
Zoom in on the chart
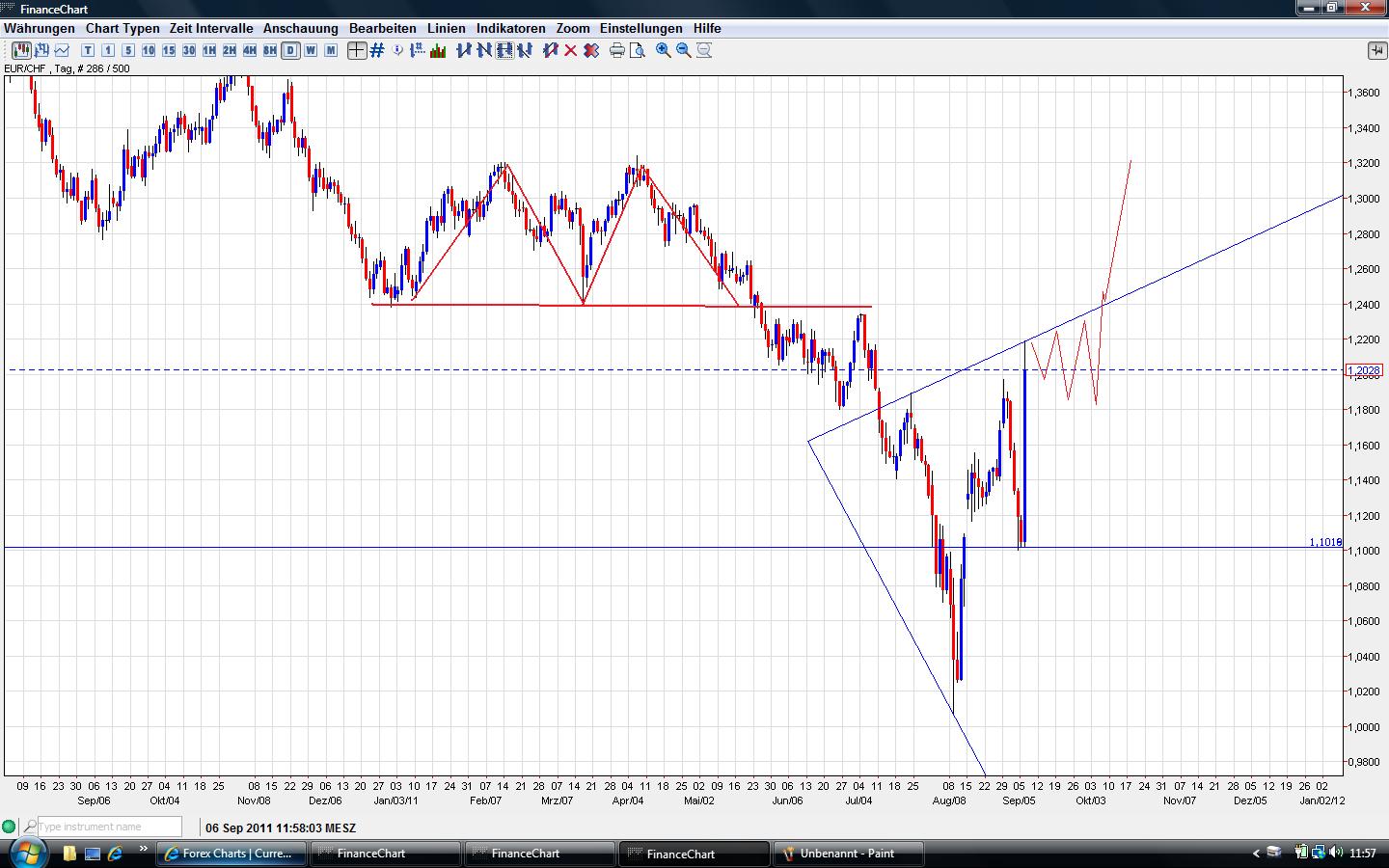[x=664, y=50]
